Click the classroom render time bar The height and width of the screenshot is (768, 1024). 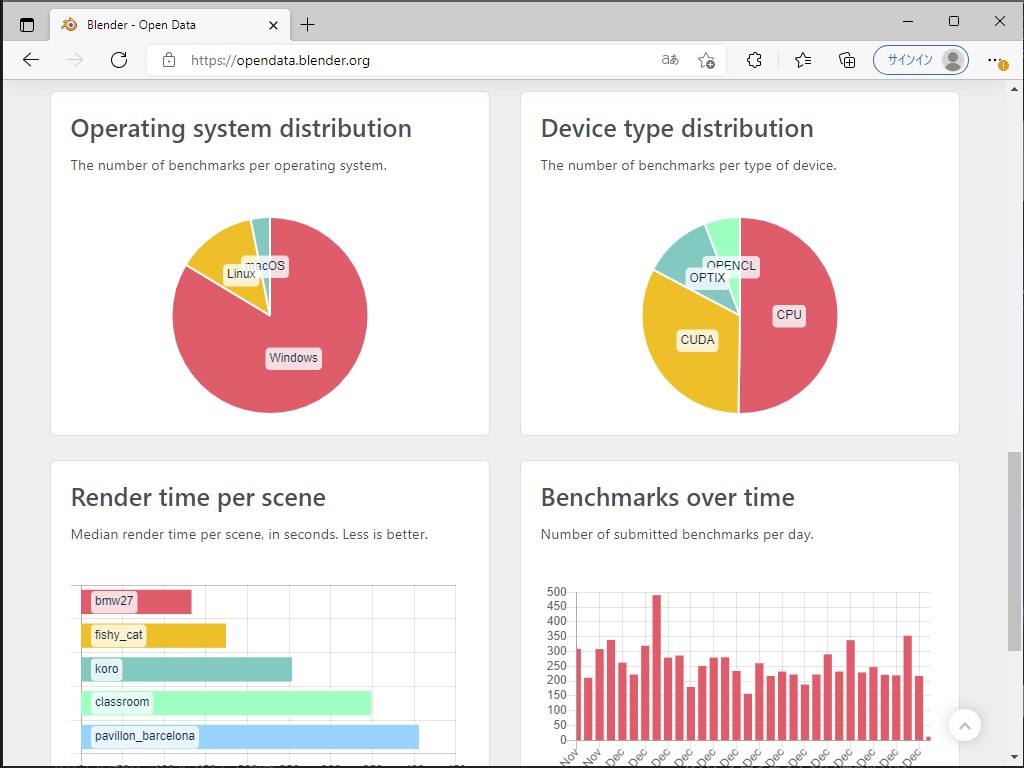226,703
